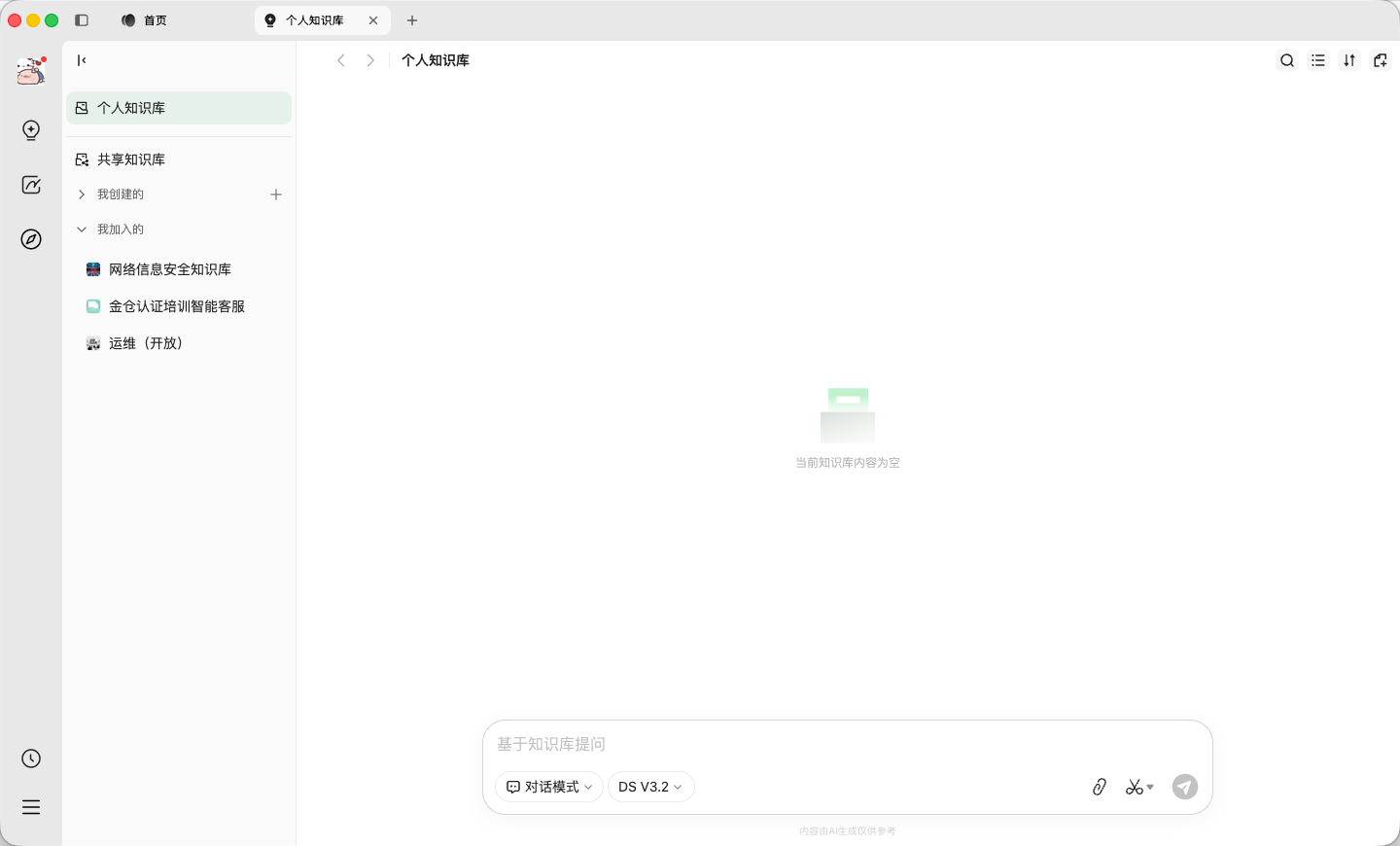Click the 基于知识库提问 input field
Viewport: 1400px width, 846px height.
[x=848, y=744]
